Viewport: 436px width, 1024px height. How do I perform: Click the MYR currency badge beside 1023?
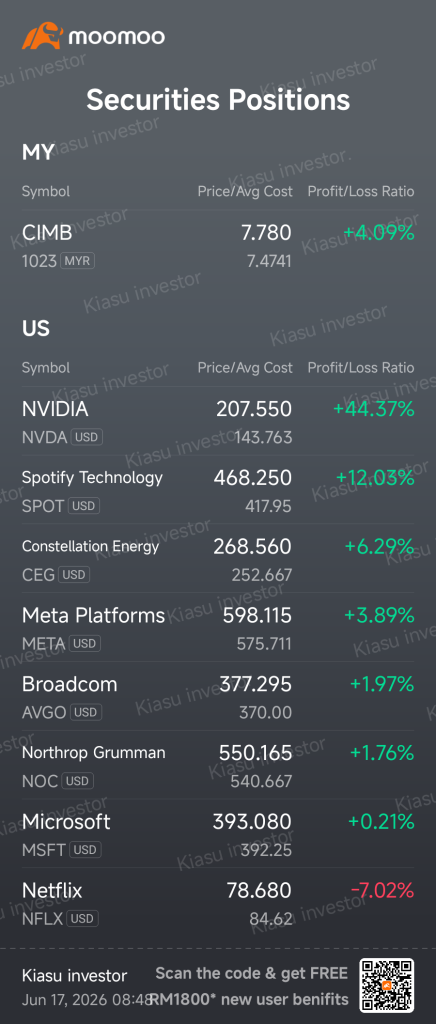click(78, 261)
